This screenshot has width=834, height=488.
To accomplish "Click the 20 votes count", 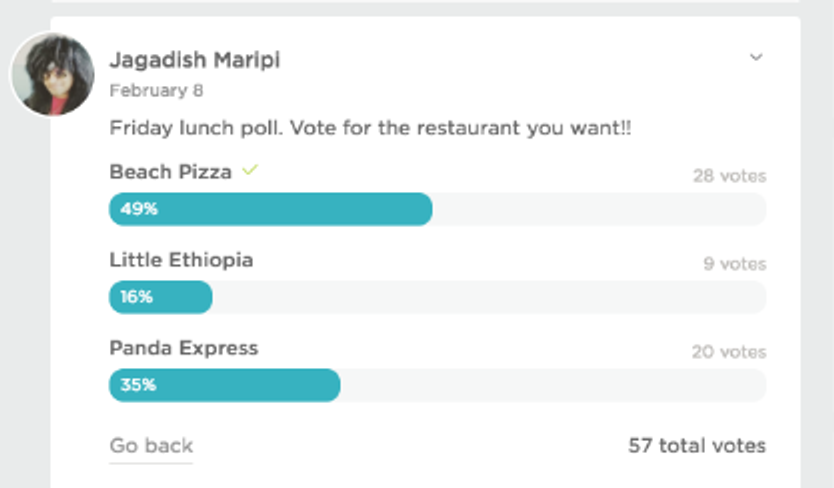I will [x=729, y=352].
